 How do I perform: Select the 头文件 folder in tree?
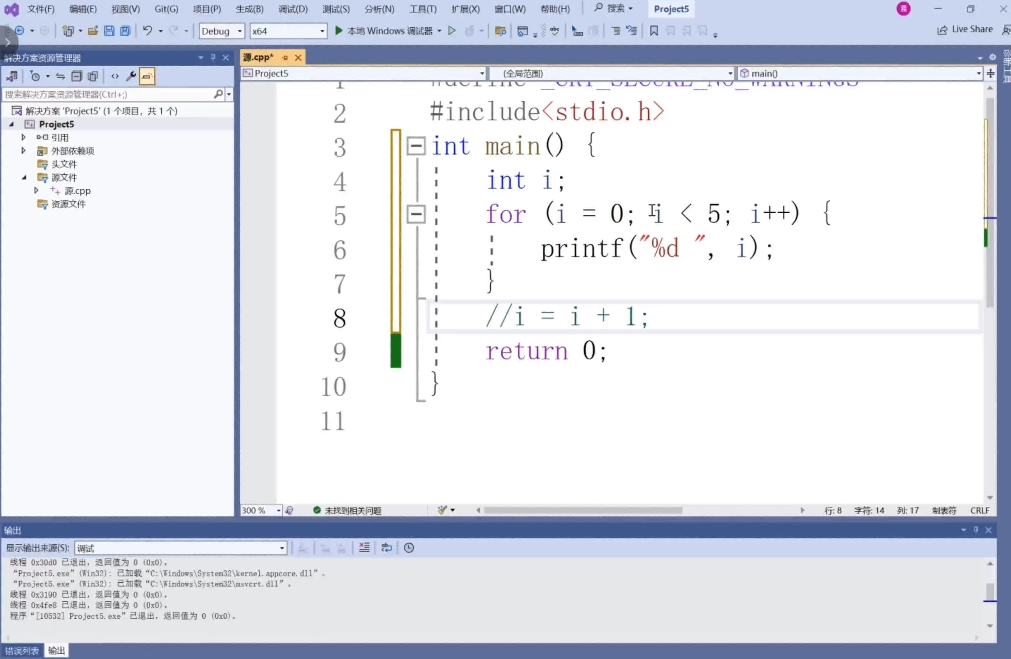[x=64, y=164]
